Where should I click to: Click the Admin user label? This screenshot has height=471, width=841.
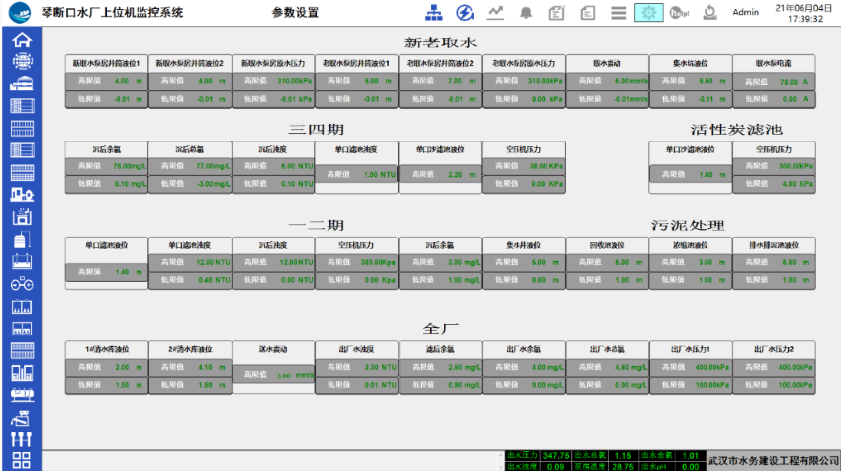[x=746, y=13]
